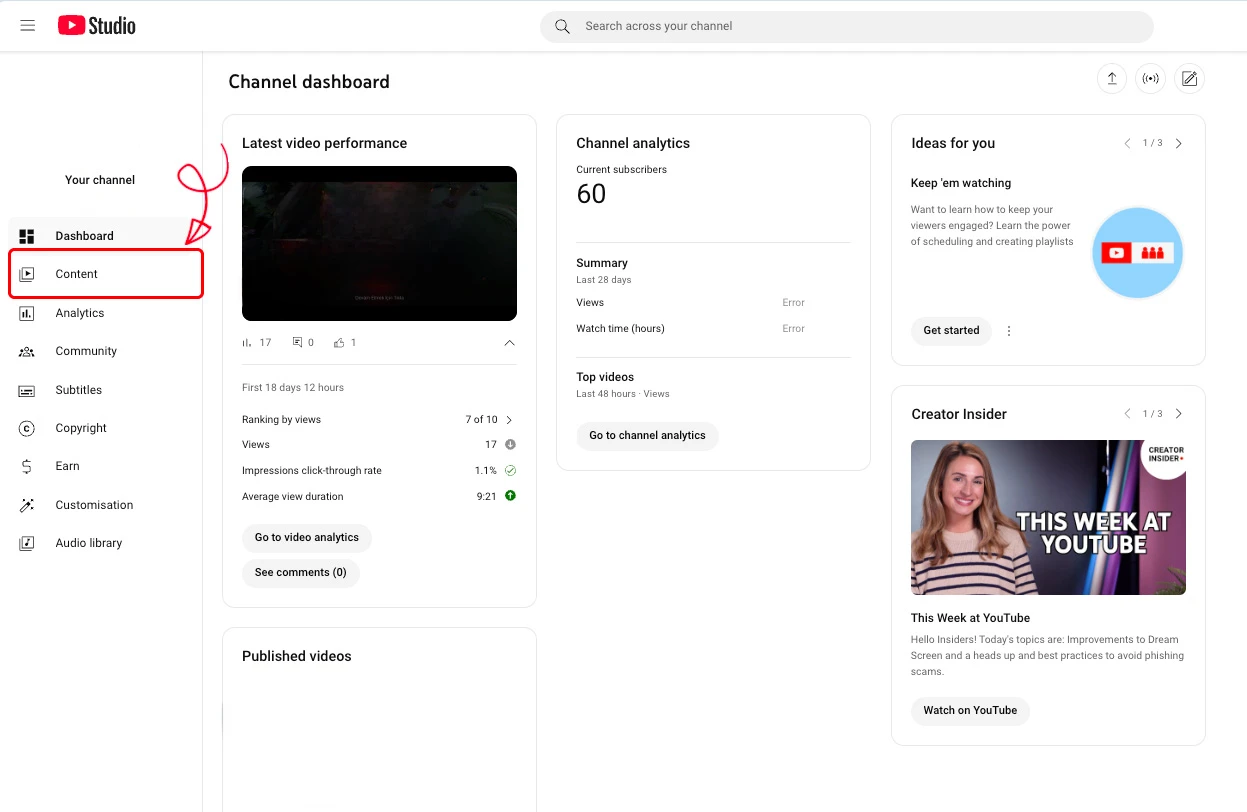The height and width of the screenshot is (812, 1247).
Task: Click the 'Watch time (hours)' label
Action: tap(620, 329)
